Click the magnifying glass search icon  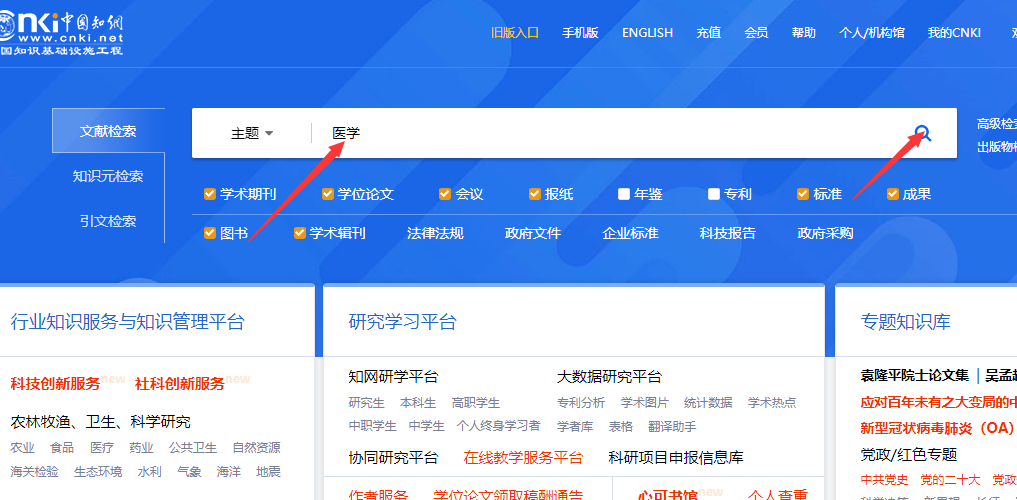click(922, 133)
